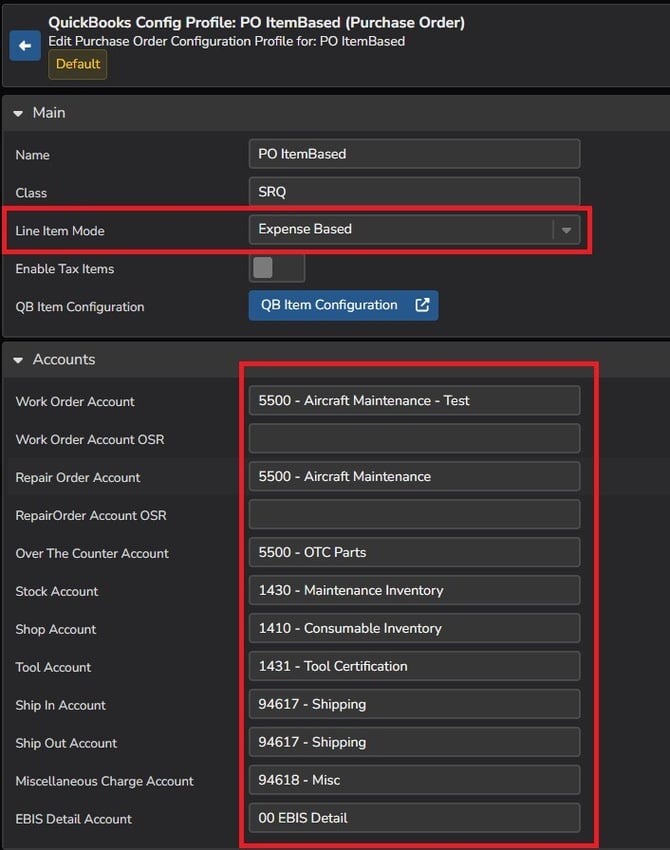Screen dimensions: 670x850
Task: Select Tool Account field 1431 Tool Certification
Action: [x=414, y=666]
